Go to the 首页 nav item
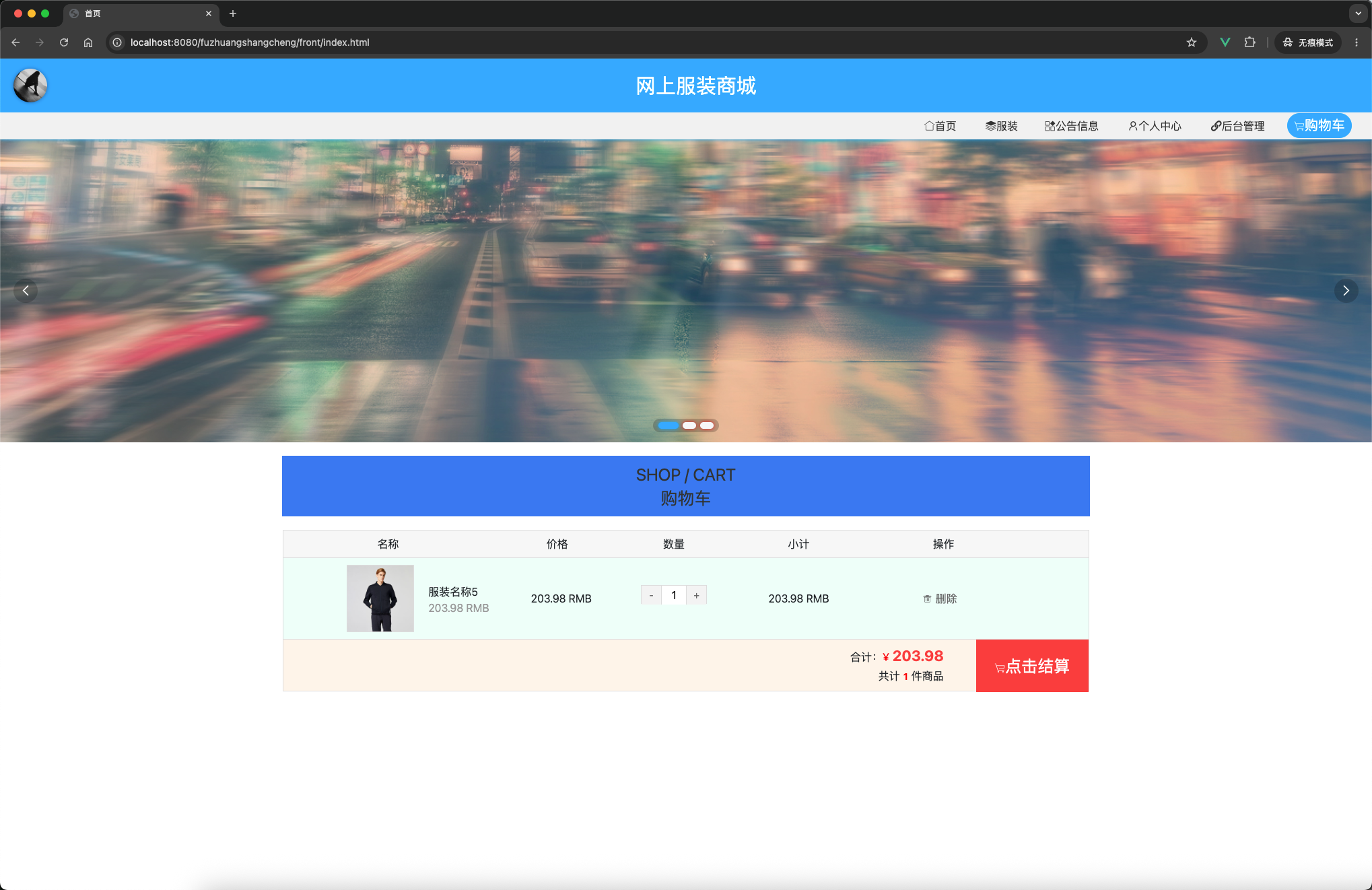This screenshot has width=1372, height=890. pyautogui.click(x=940, y=126)
